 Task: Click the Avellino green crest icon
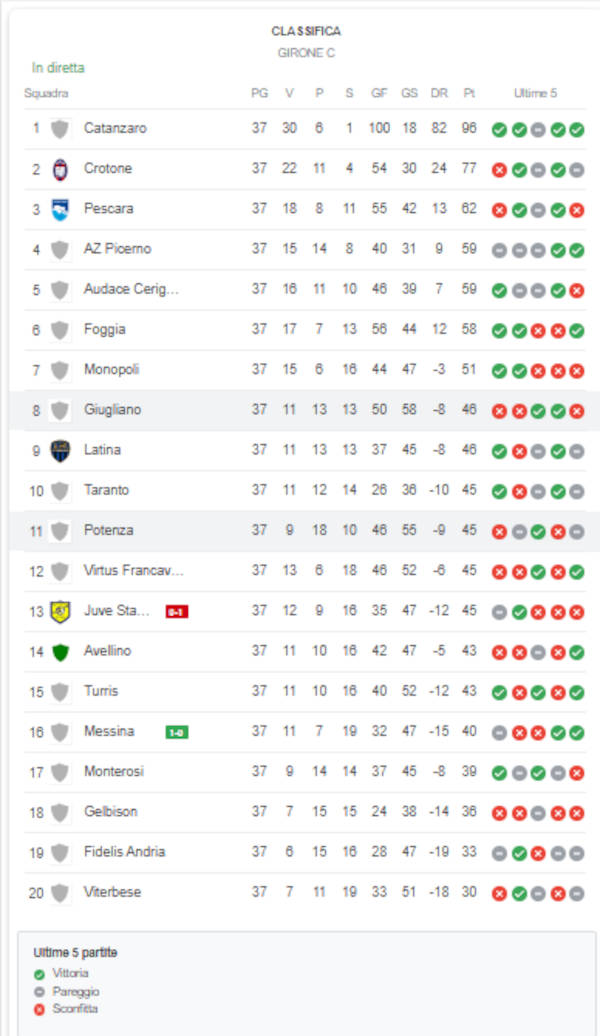tap(60, 651)
